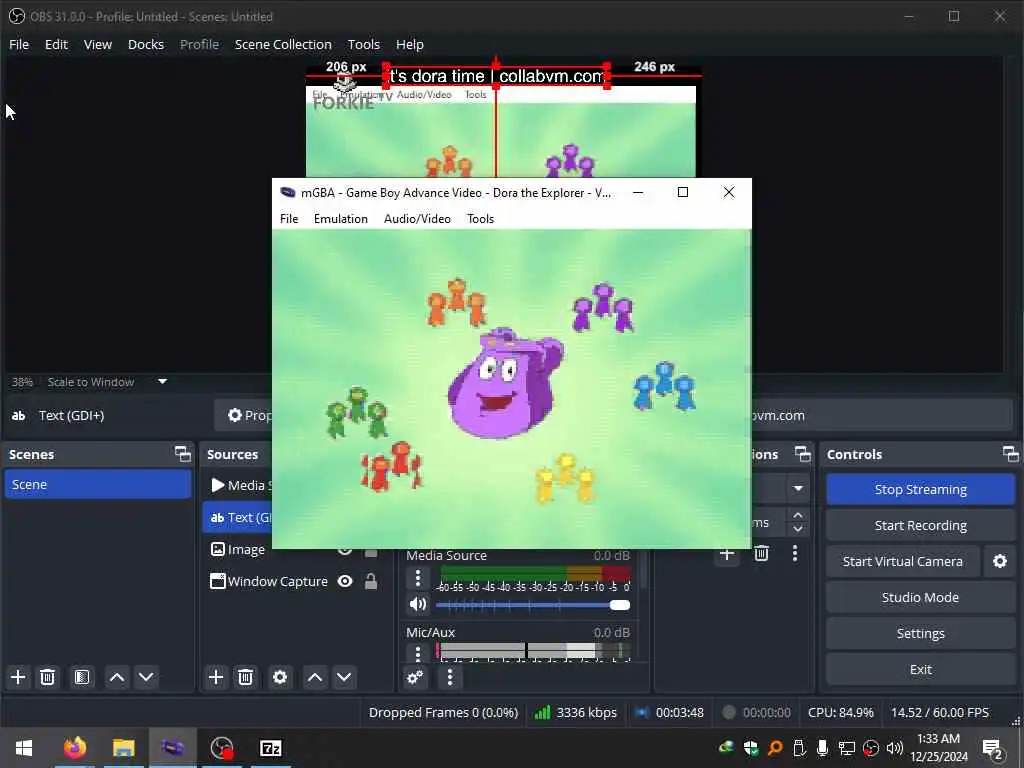This screenshot has height=768, width=1024.
Task: Open OBS Settings button
Action: tap(920, 633)
